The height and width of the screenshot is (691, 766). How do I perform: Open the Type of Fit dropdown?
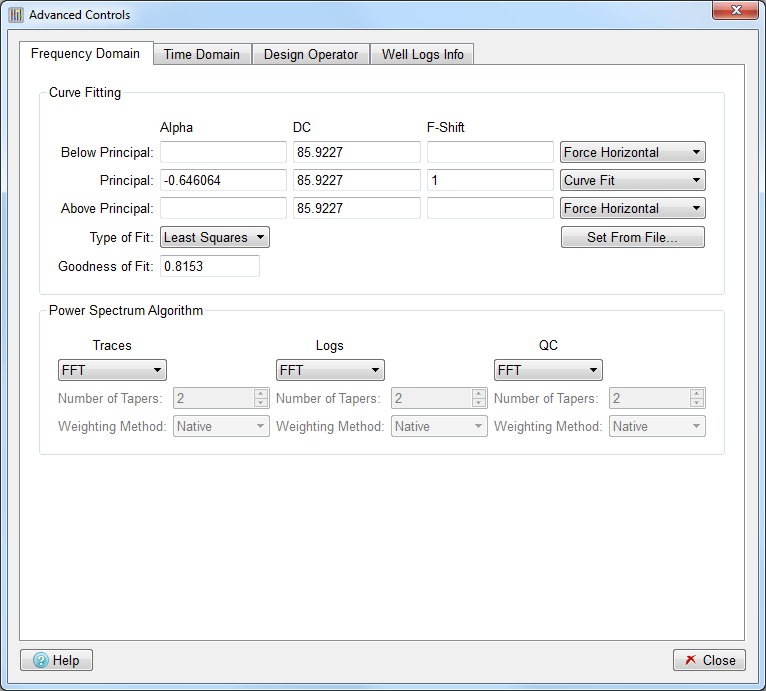(x=215, y=238)
